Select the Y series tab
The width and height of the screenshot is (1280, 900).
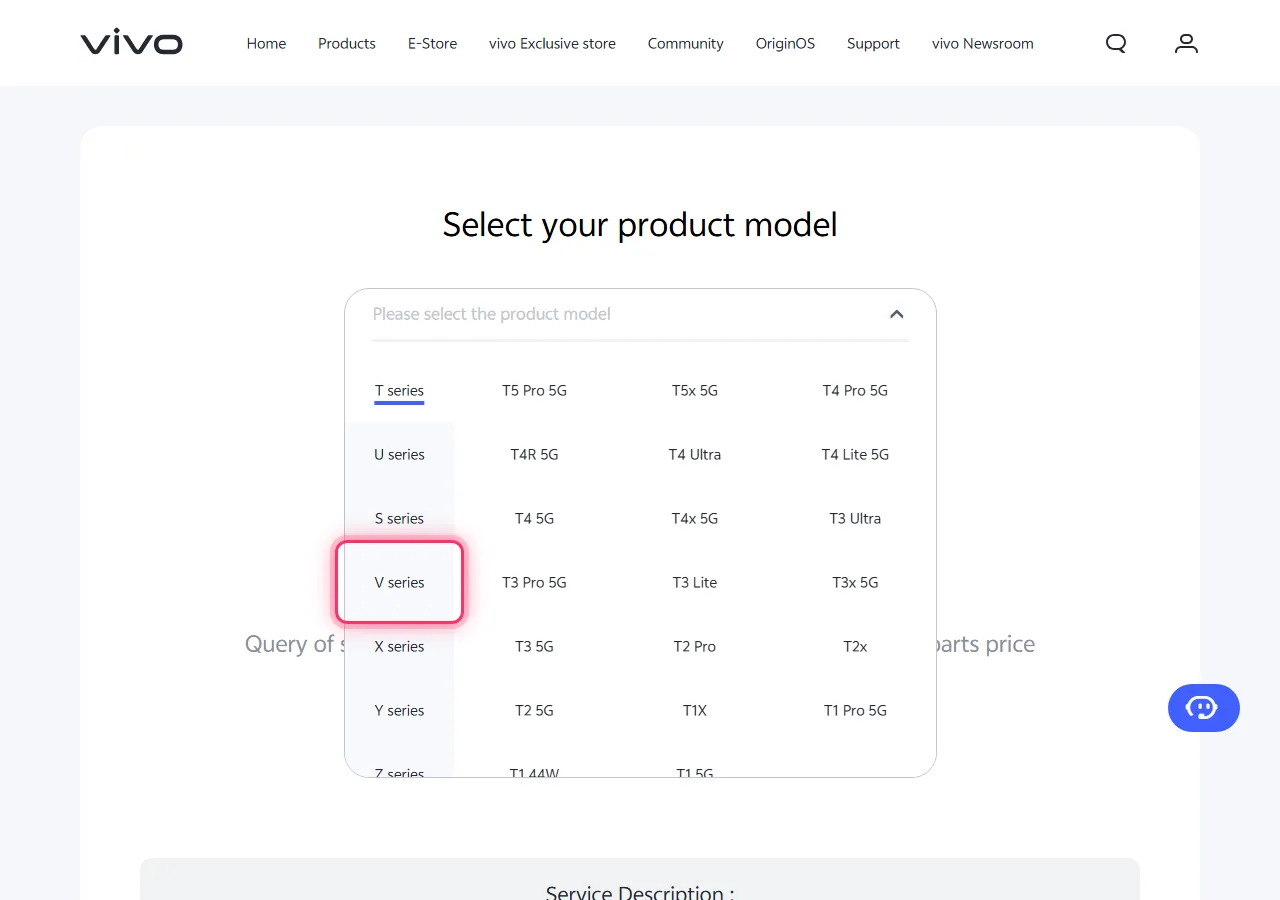click(399, 710)
